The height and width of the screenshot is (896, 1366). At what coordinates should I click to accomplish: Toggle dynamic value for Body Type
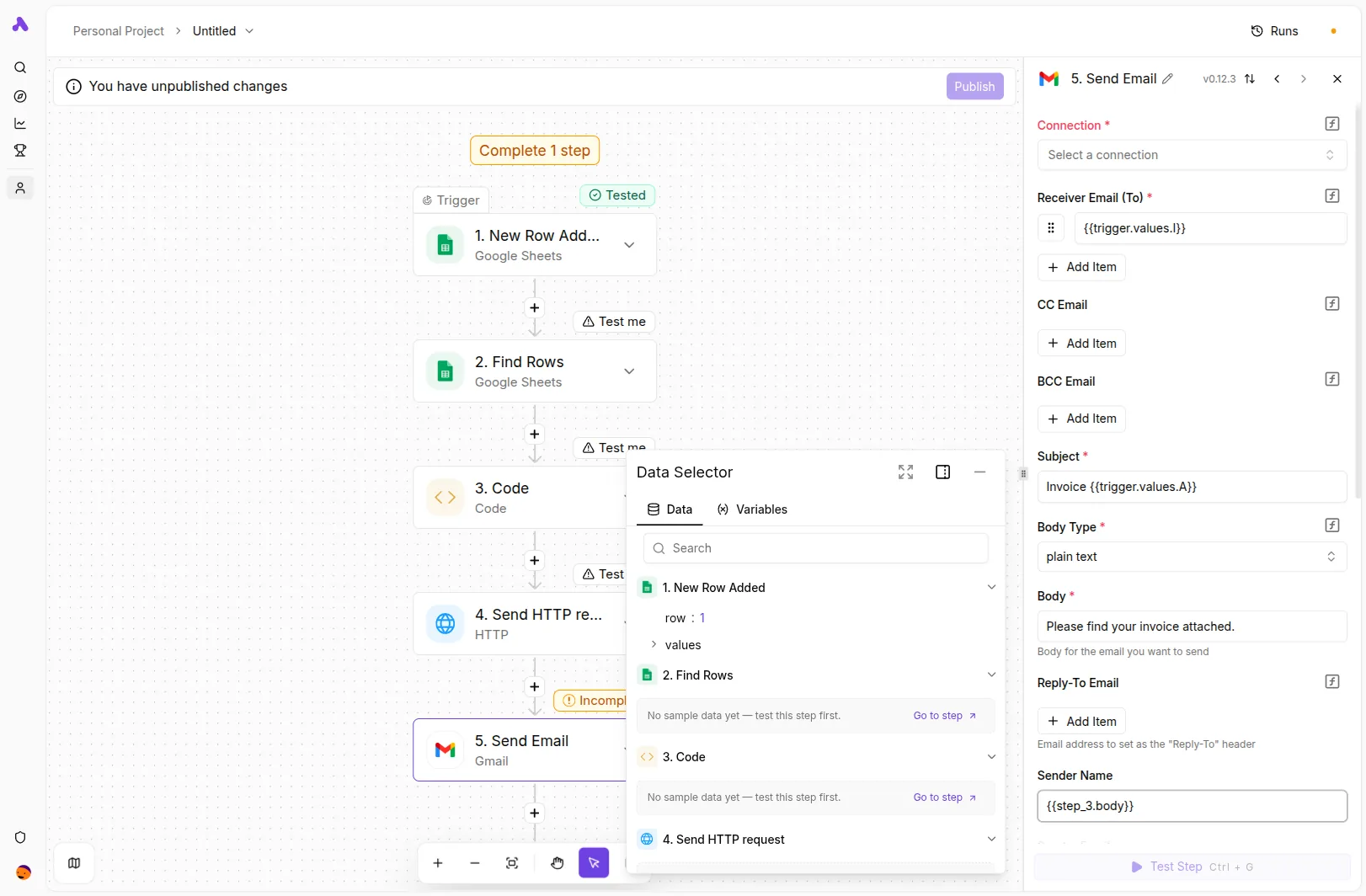(x=1332, y=525)
